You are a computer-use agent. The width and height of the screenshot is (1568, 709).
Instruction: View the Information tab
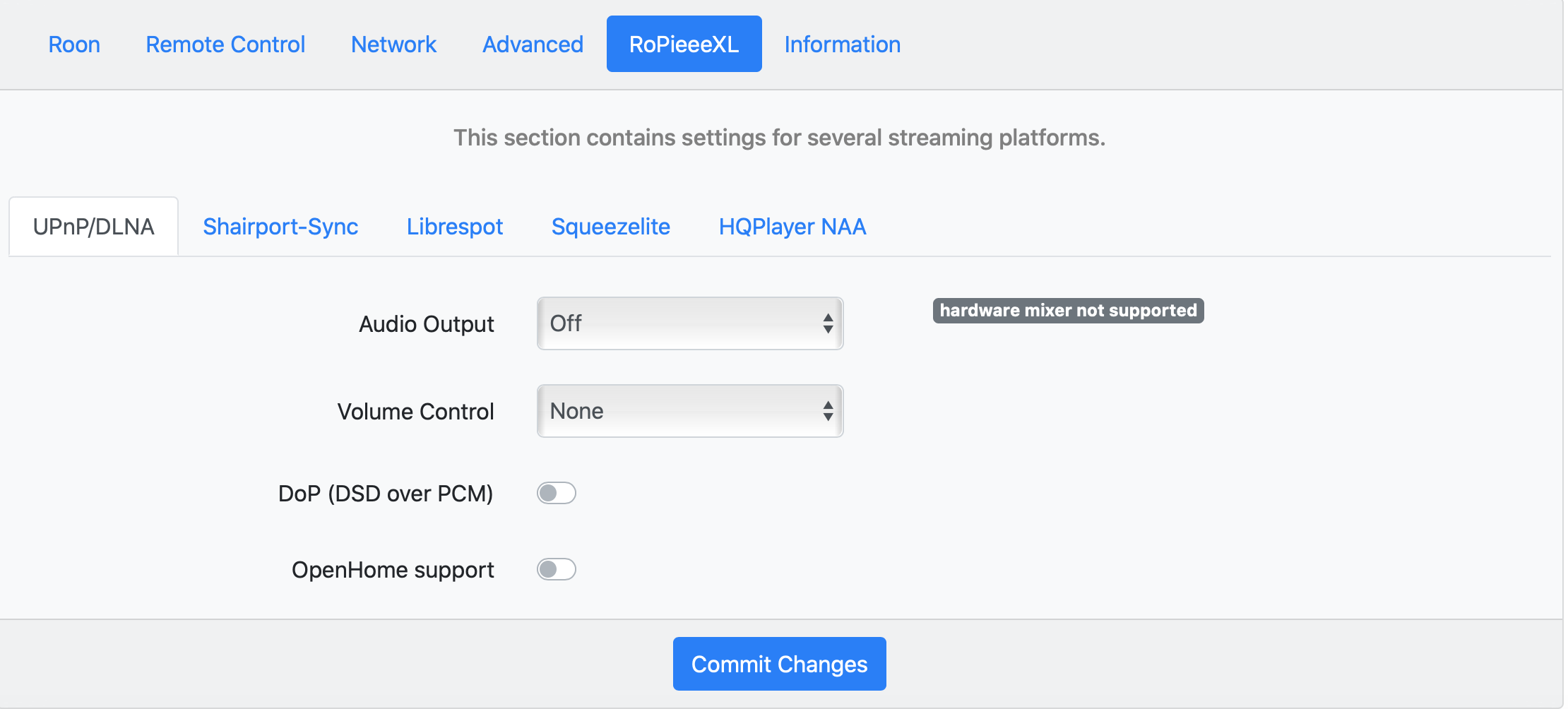842,44
